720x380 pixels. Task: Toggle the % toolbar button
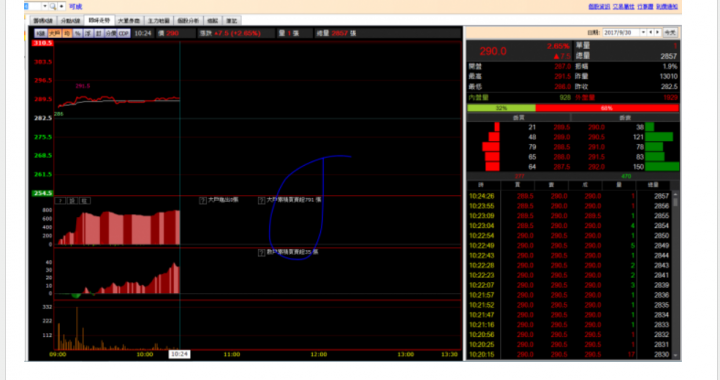pyautogui.click(x=78, y=34)
